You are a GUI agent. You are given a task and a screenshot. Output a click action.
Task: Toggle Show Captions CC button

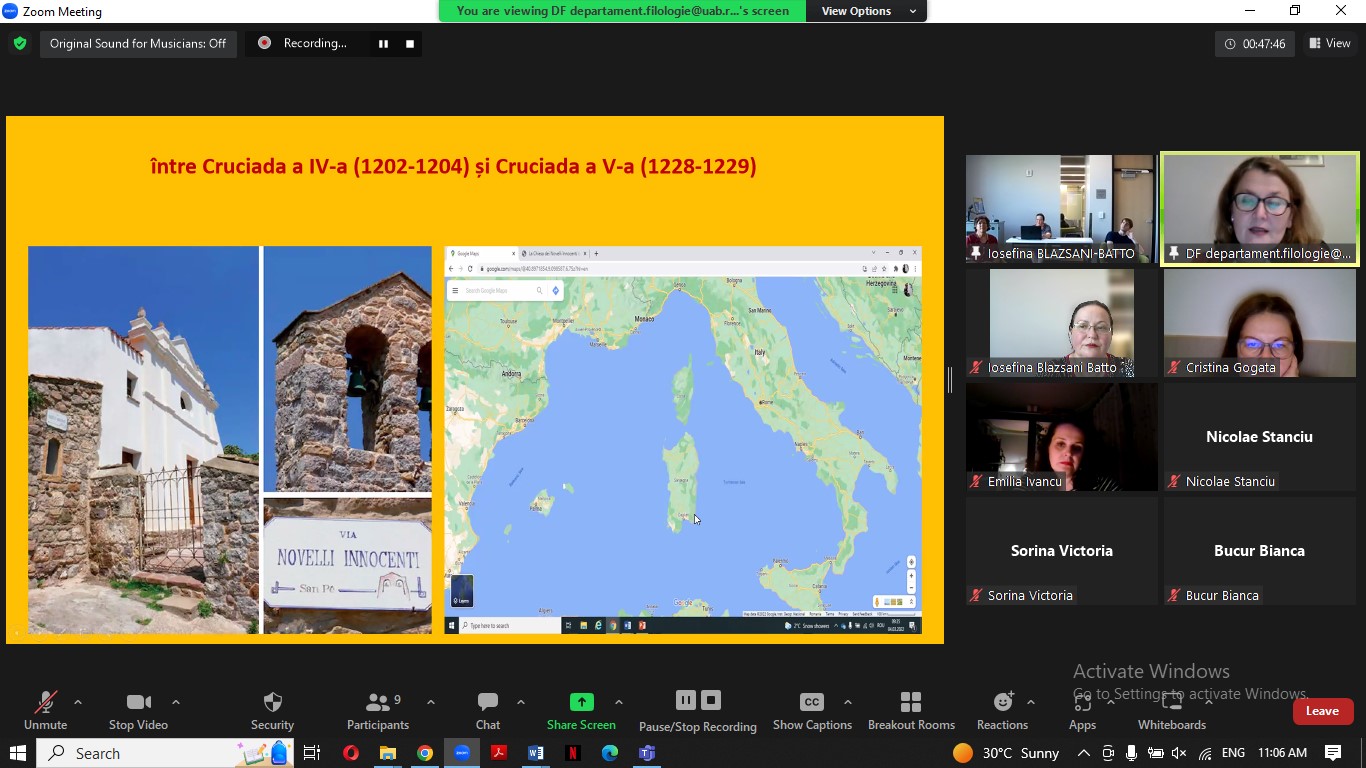coord(812,711)
